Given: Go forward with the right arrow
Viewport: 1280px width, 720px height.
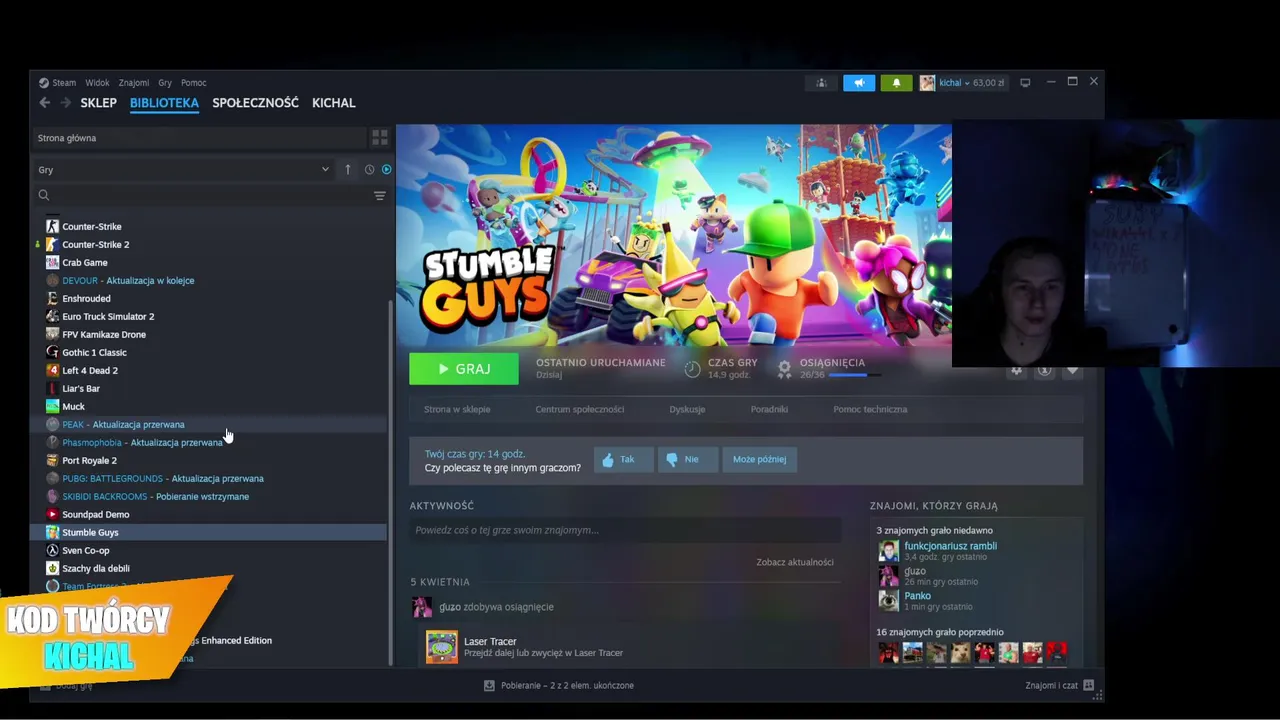Looking at the screenshot, I should point(65,103).
